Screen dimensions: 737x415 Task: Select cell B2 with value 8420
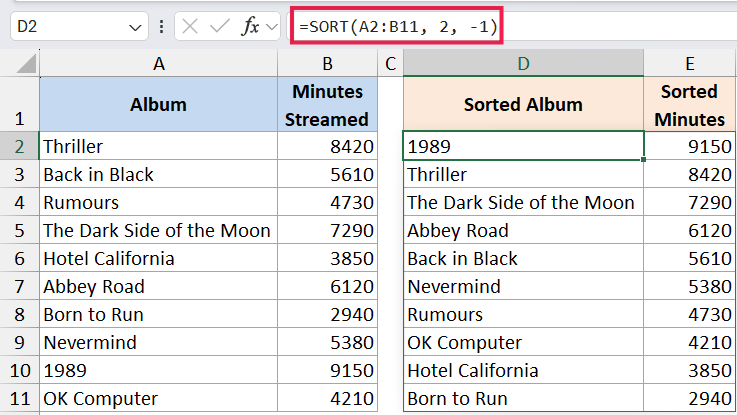[328, 146]
